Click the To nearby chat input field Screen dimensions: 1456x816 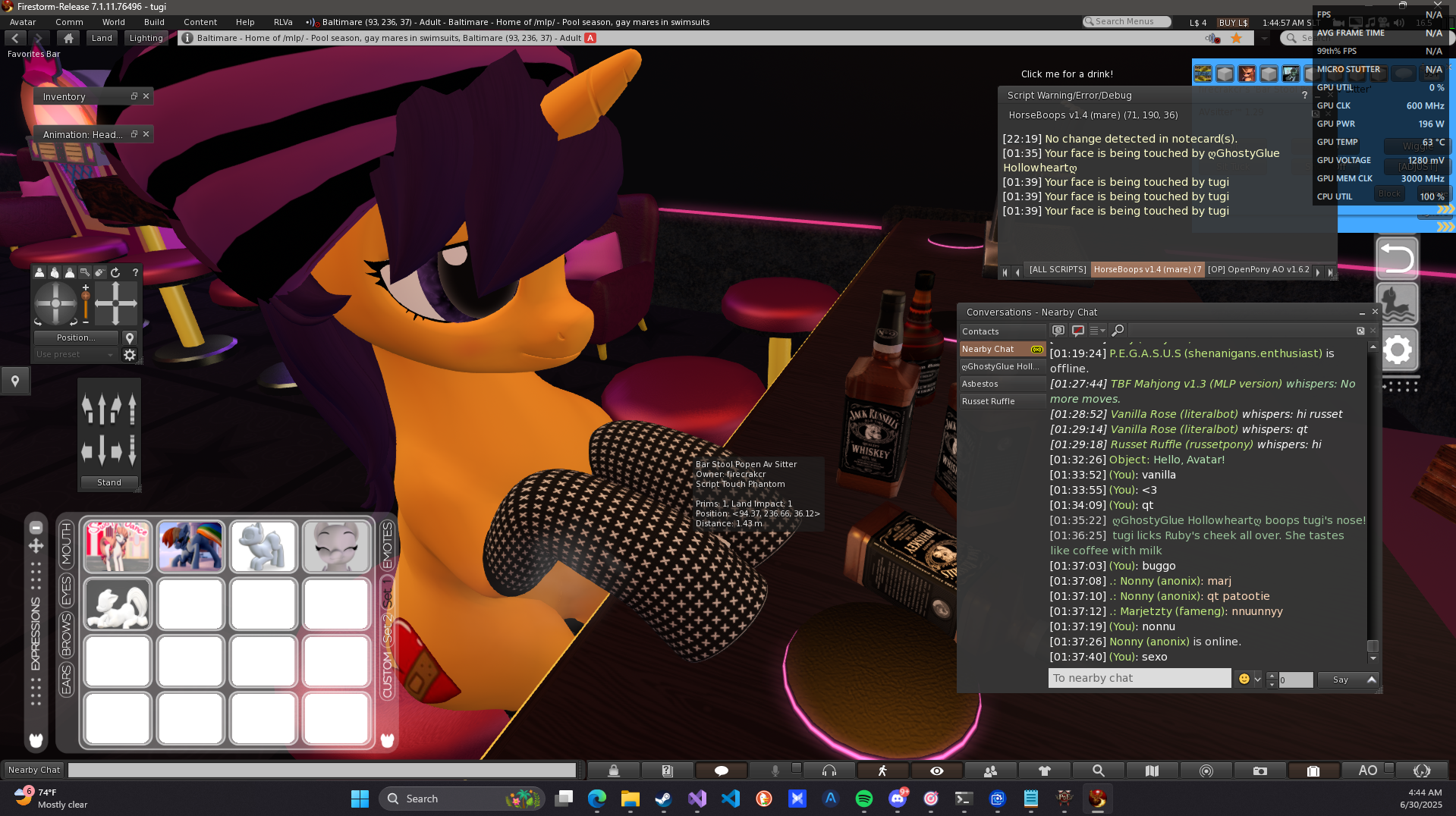[x=1140, y=678]
